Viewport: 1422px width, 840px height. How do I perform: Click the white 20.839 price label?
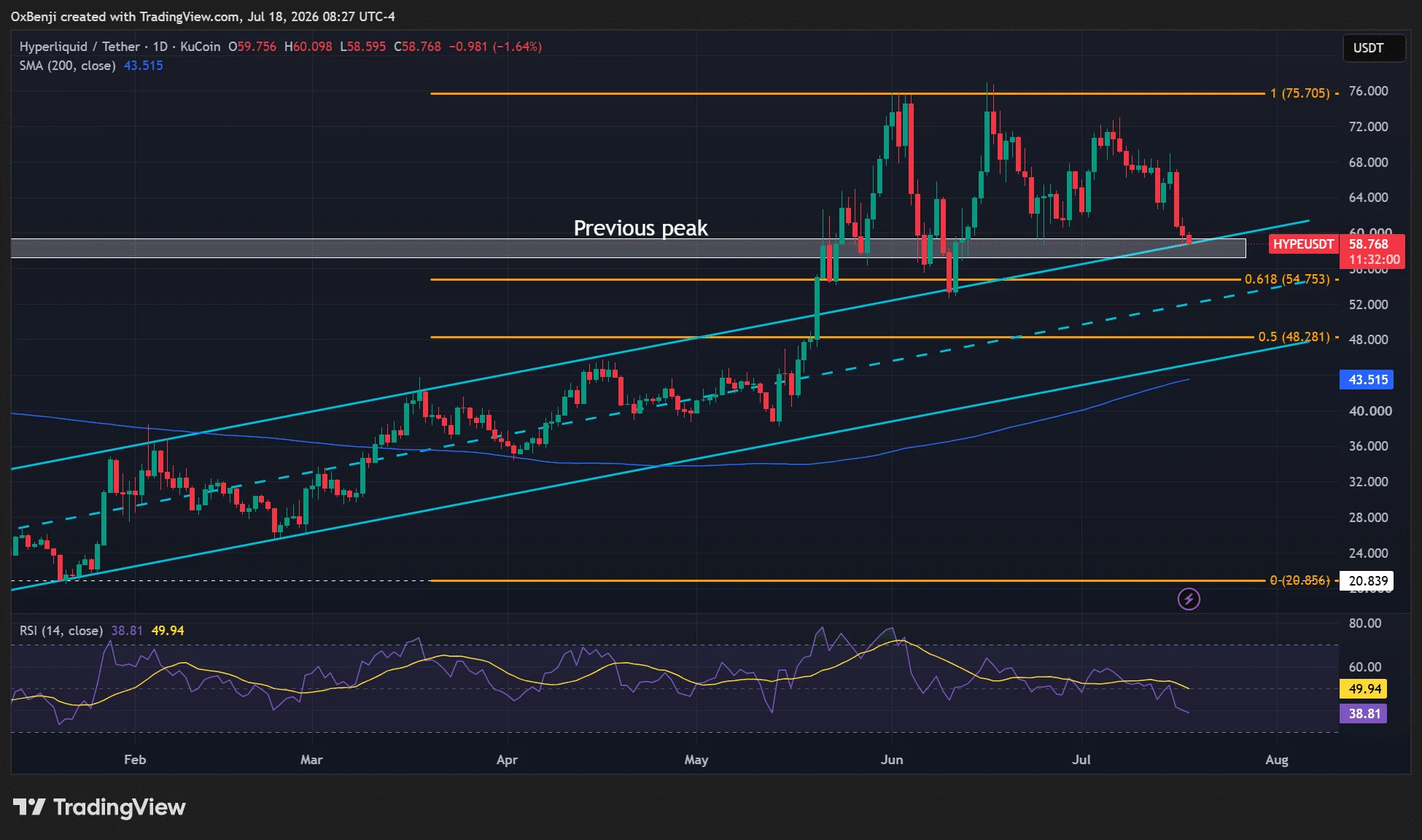1367,581
